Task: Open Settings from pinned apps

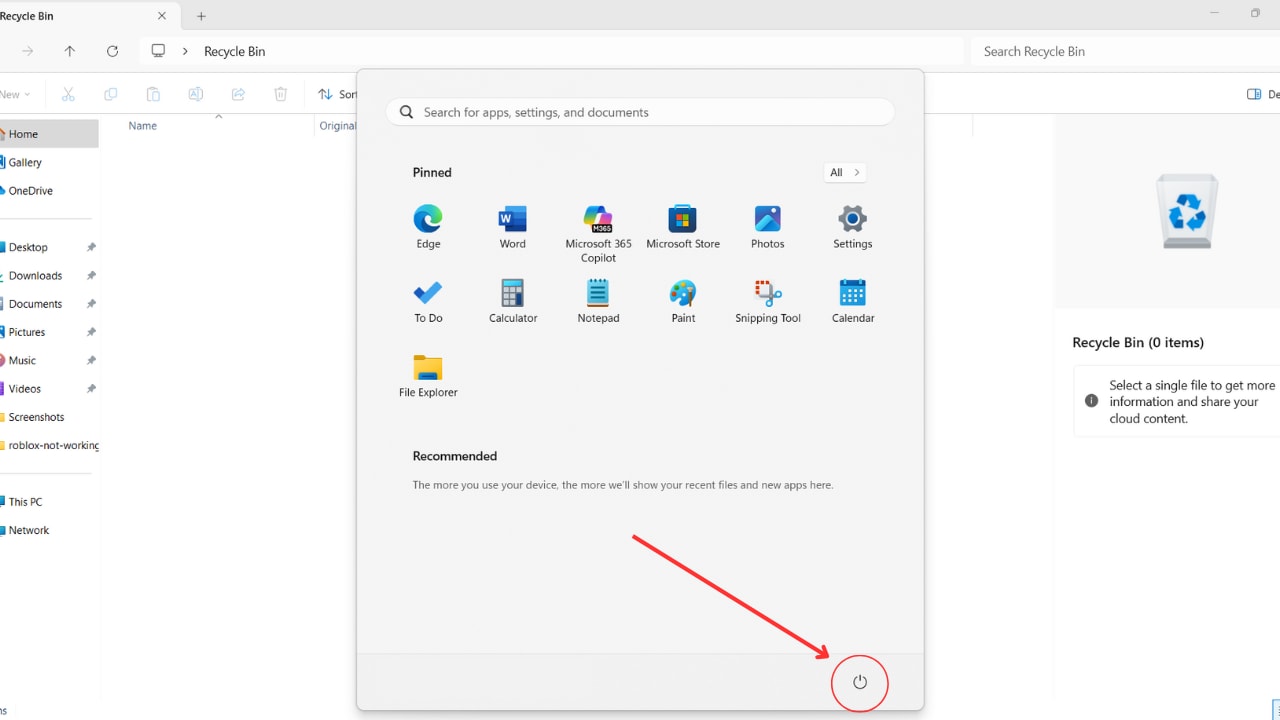Action: coord(853,227)
